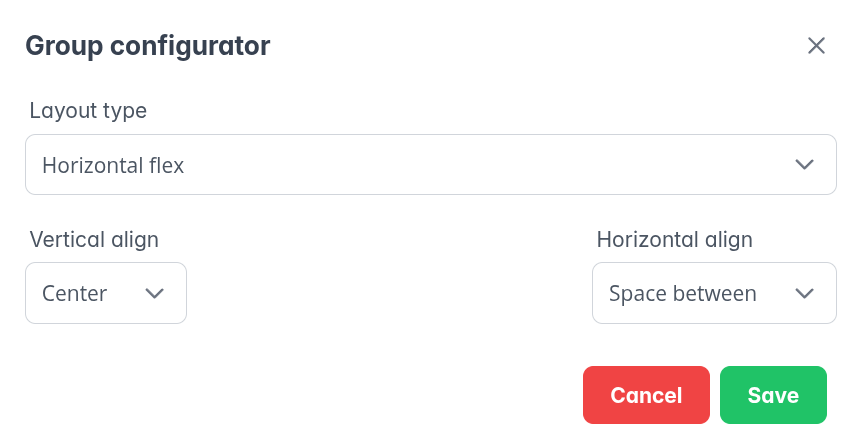Open the Layout type dropdown
This screenshot has width=862, height=447.
[x=430, y=165]
